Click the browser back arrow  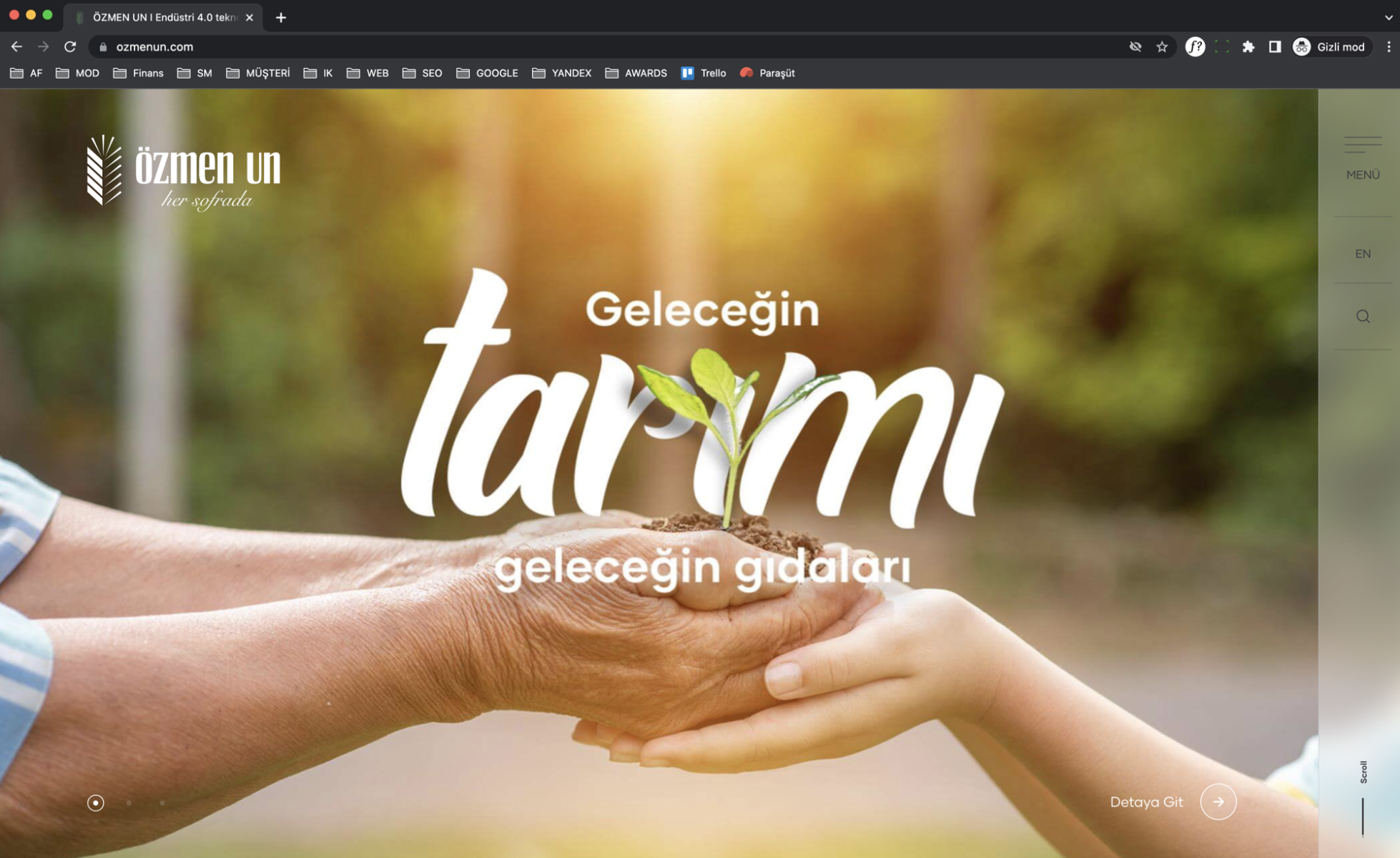pyautogui.click(x=17, y=47)
